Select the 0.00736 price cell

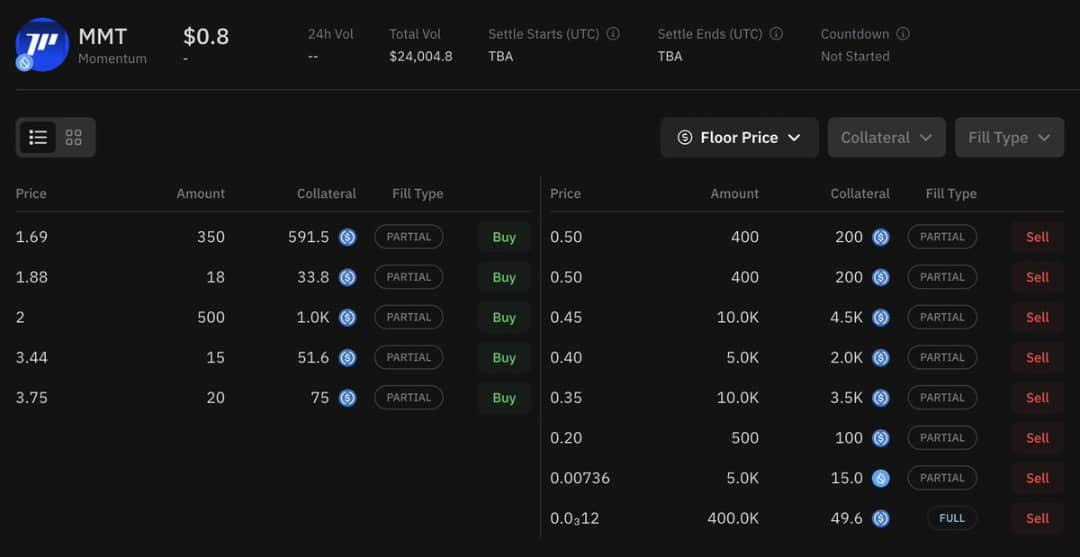pyautogui.click(x=580, y=478)
